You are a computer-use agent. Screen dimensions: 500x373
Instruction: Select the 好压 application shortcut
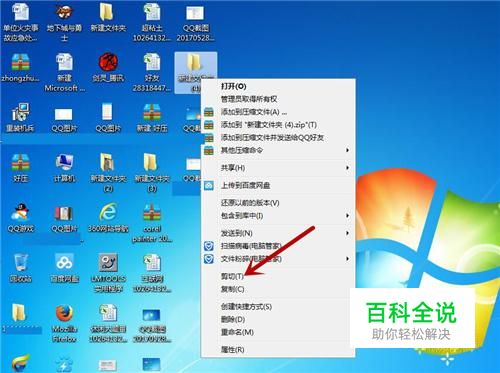(20, 168)
